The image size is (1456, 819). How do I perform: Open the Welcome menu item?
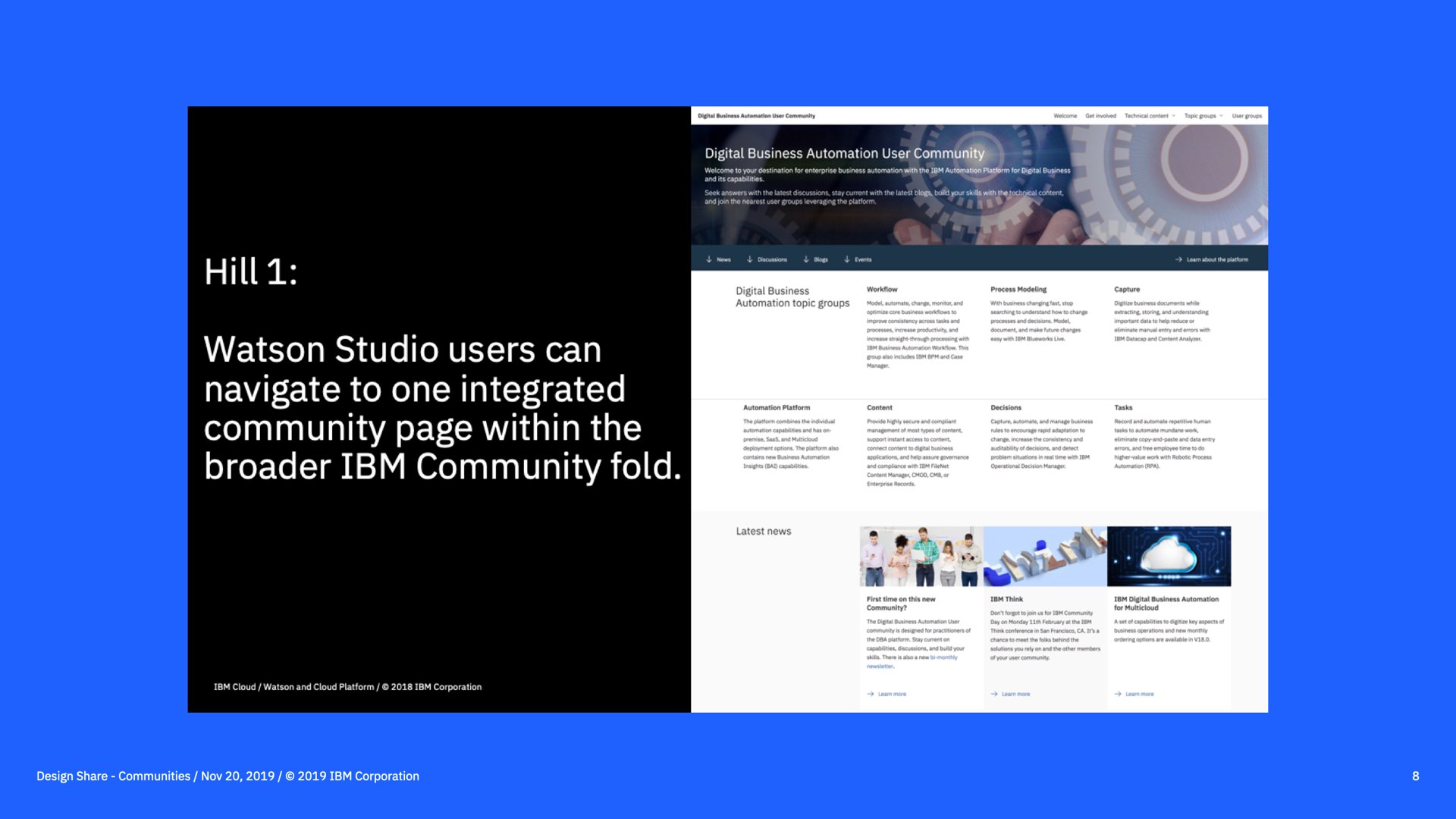(1065, 116)
